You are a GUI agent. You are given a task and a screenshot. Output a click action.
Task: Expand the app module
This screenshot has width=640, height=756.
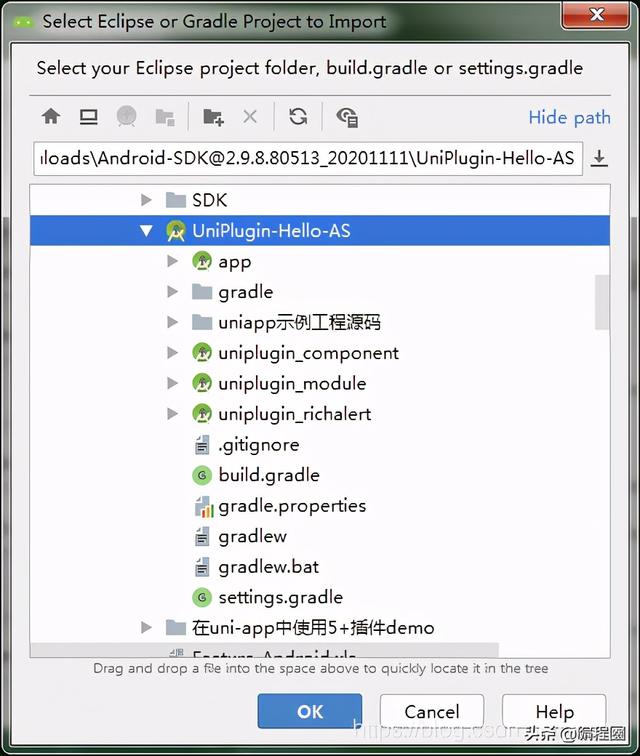pyautogui.click(x=172, y=261)
